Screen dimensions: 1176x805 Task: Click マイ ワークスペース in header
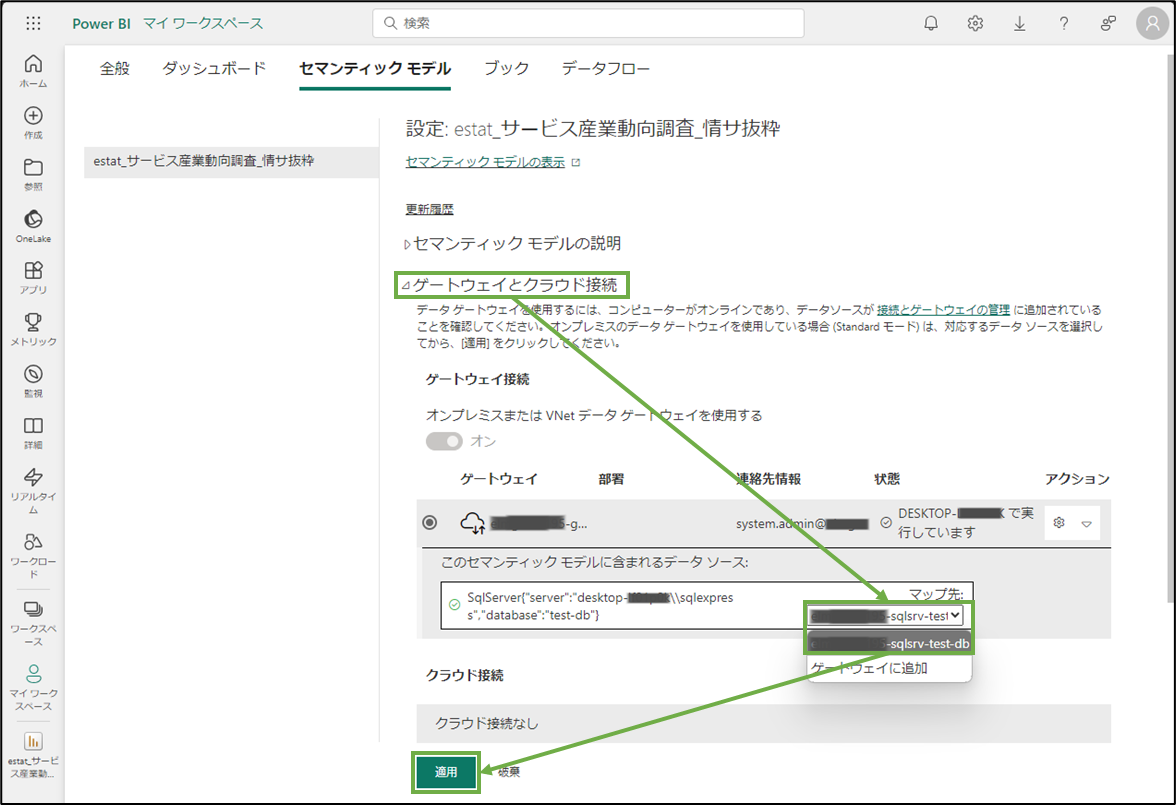click(203, 23)
